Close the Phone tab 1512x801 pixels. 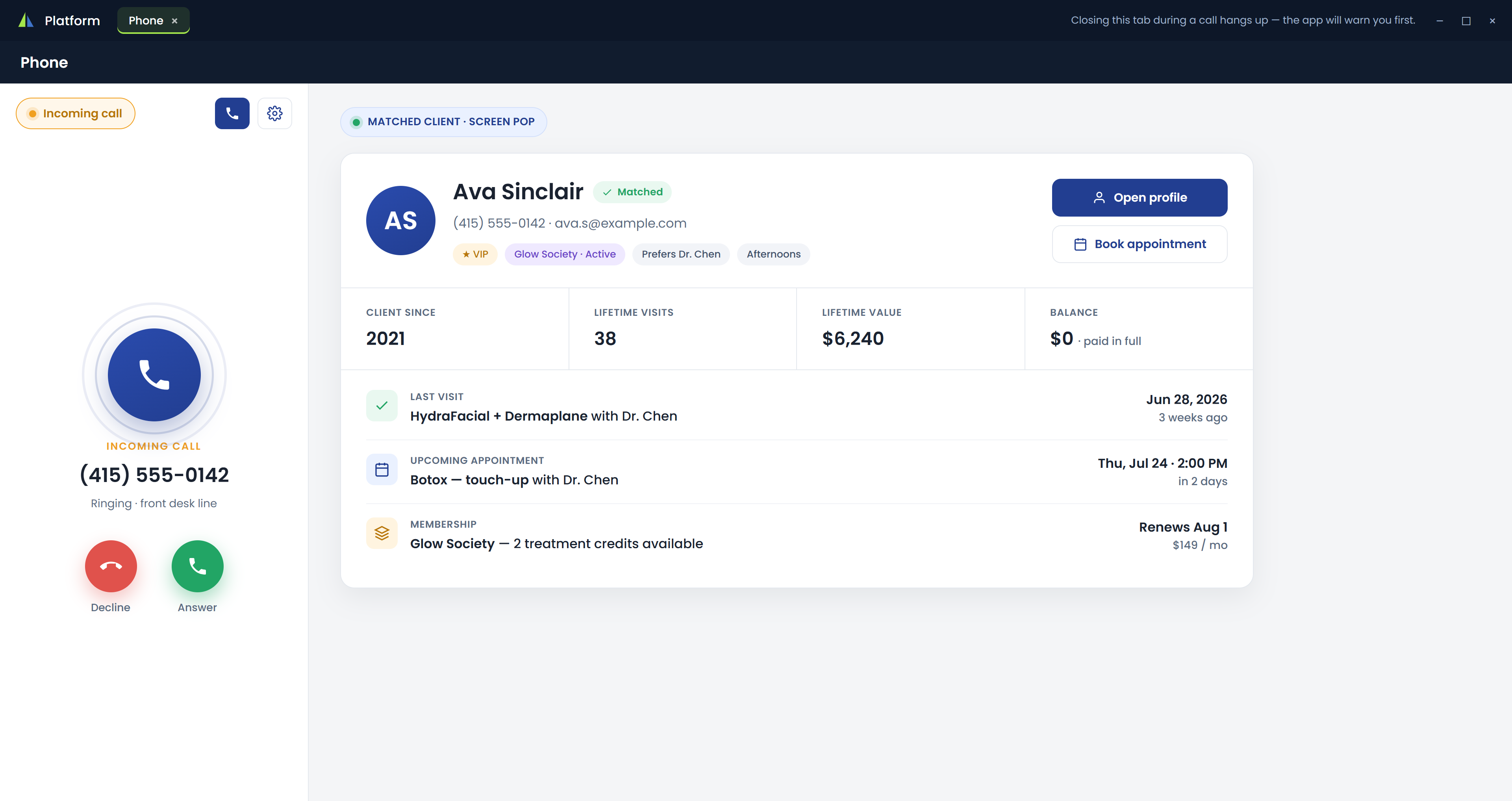[x=174, y=21]
